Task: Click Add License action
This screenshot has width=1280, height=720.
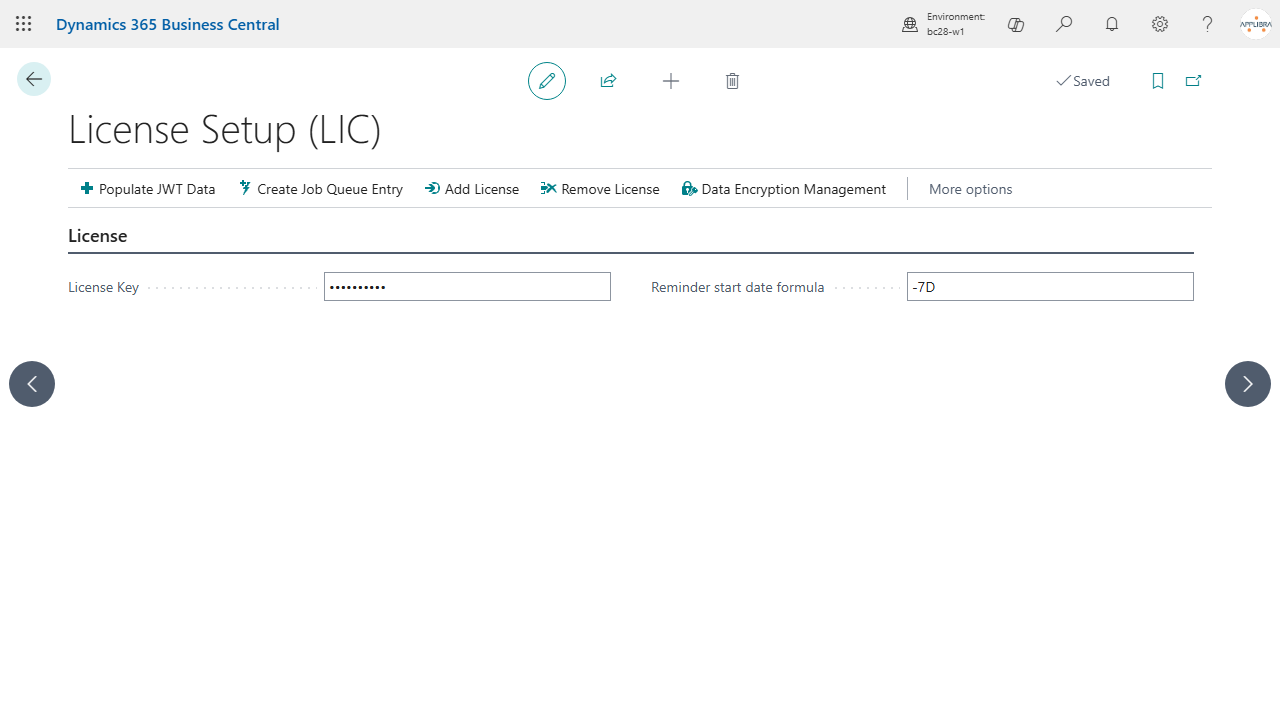Action: pyautogui.click(x=472, y=189)
